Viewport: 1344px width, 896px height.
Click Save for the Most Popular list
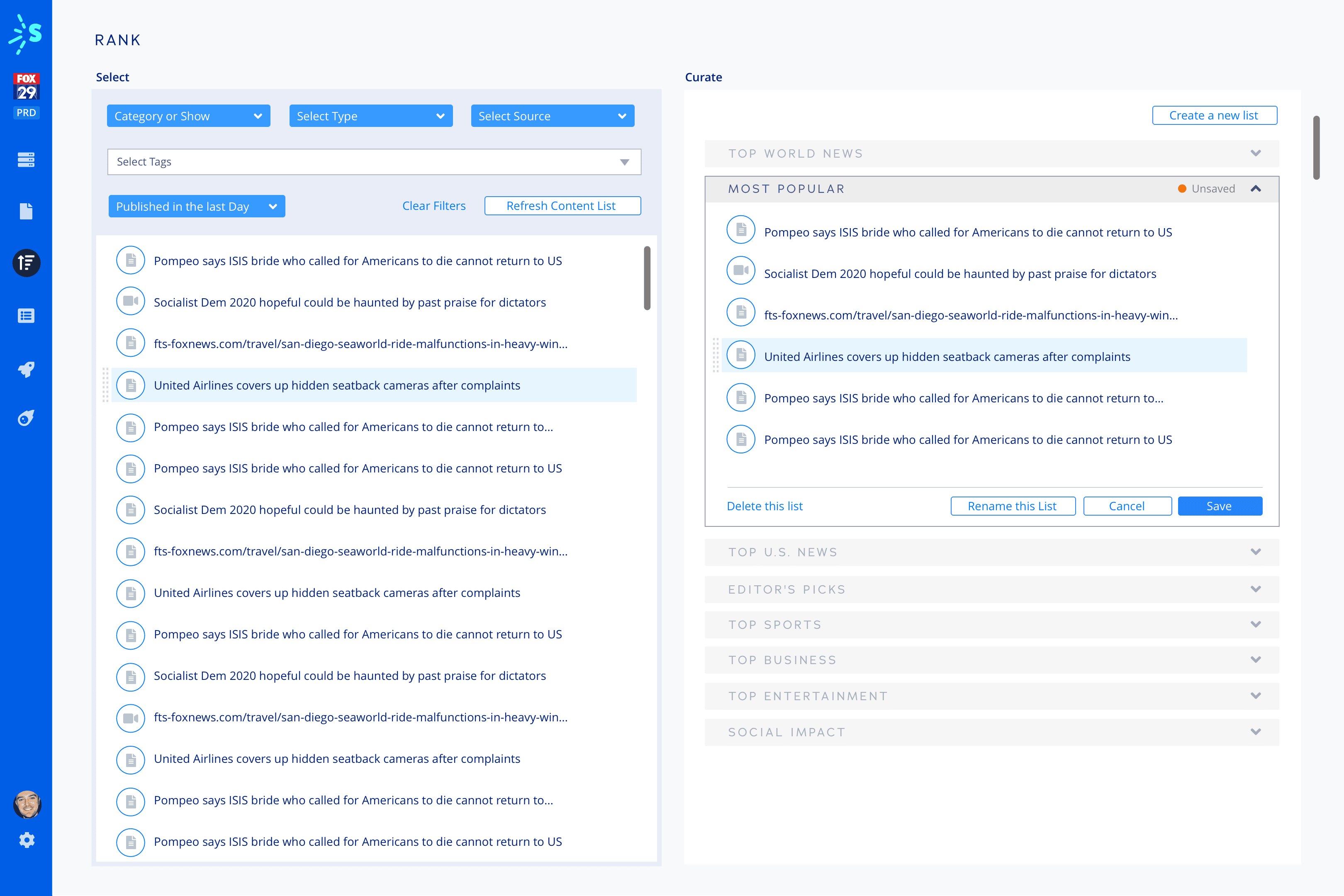1220,506
